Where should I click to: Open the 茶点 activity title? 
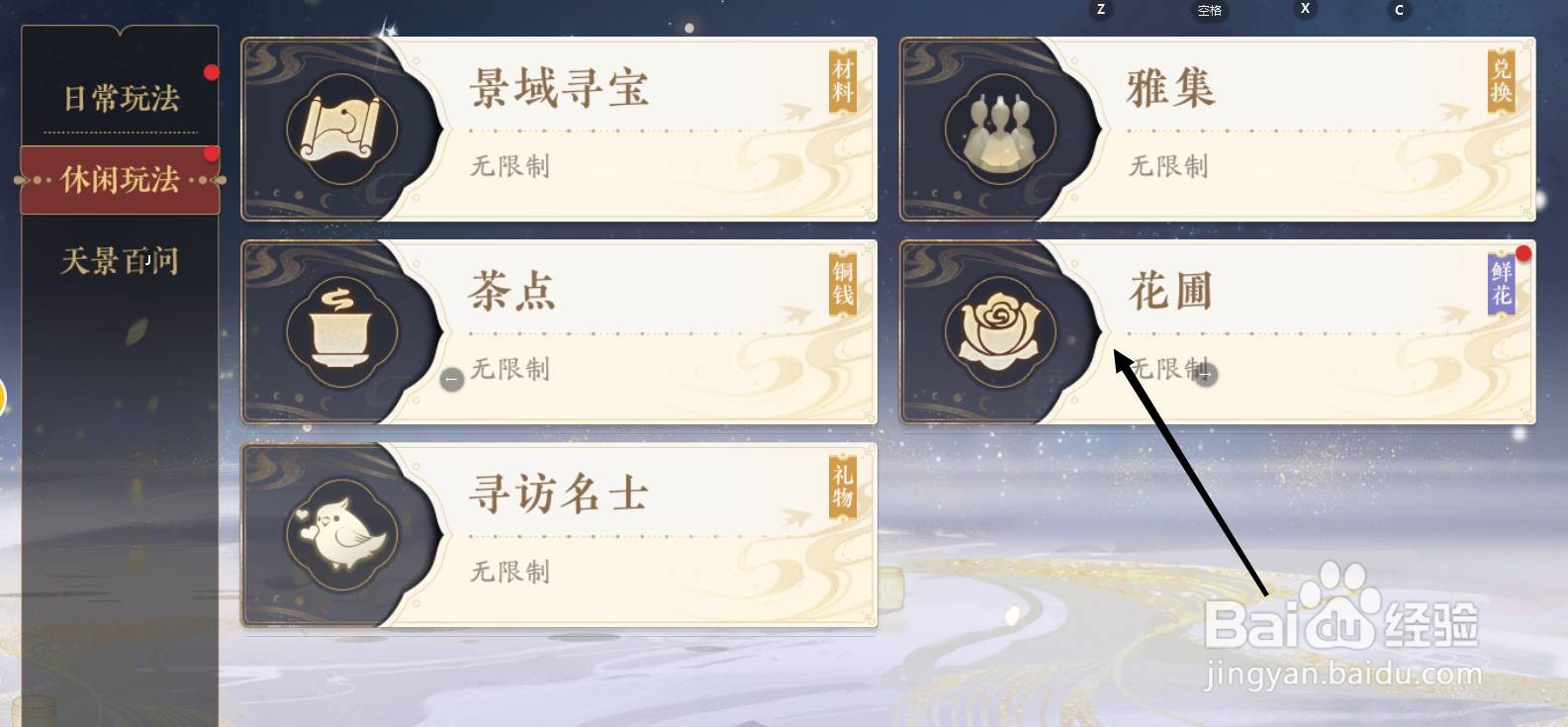coord(512,291)
